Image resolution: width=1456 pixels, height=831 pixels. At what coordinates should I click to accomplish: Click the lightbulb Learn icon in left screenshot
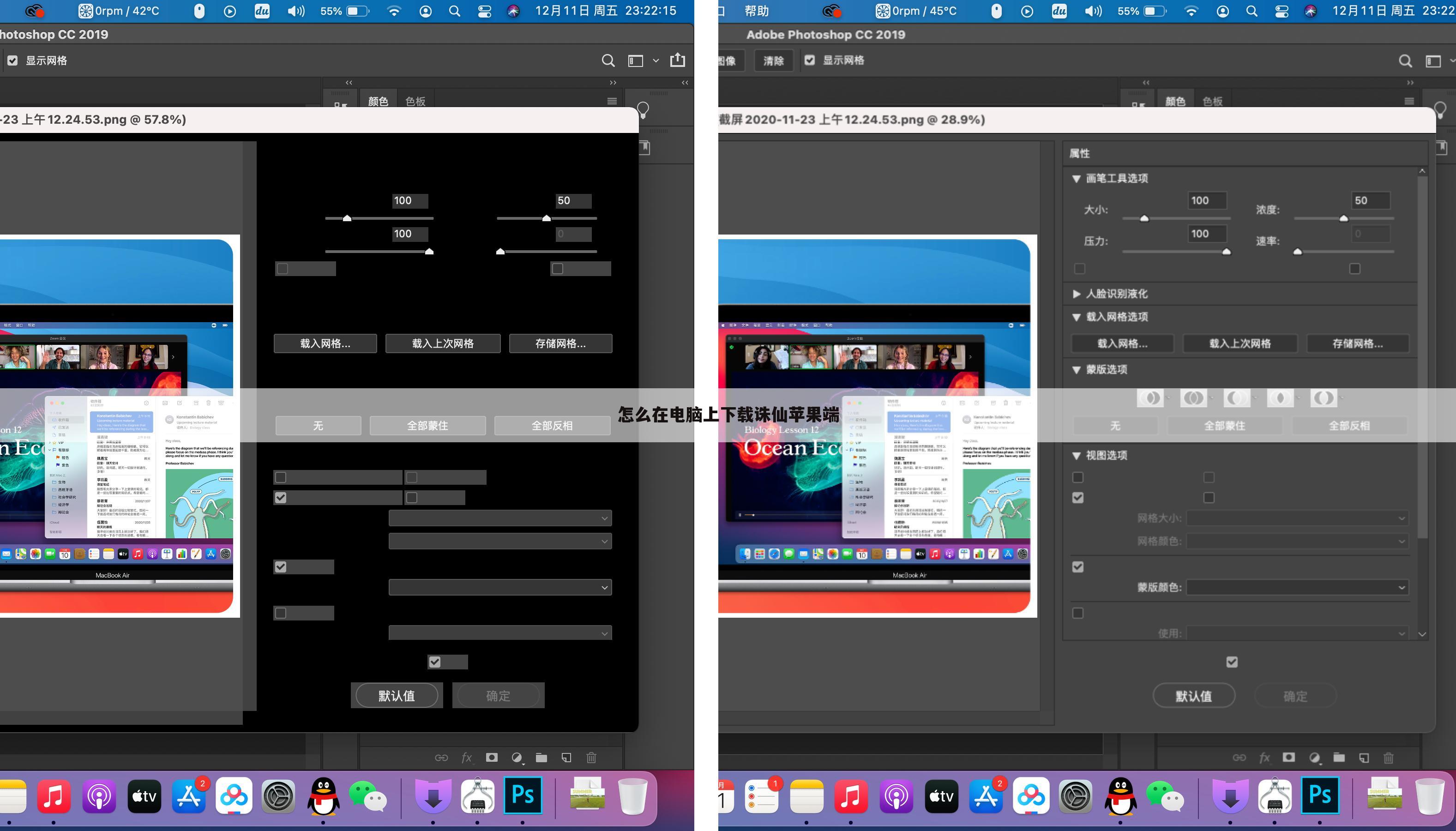[x=643, y=109]
